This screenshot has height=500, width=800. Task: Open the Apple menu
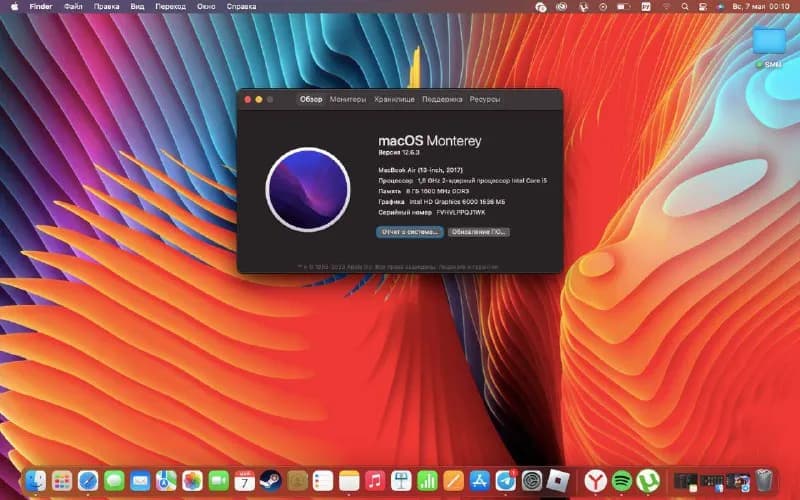(14, 7)
